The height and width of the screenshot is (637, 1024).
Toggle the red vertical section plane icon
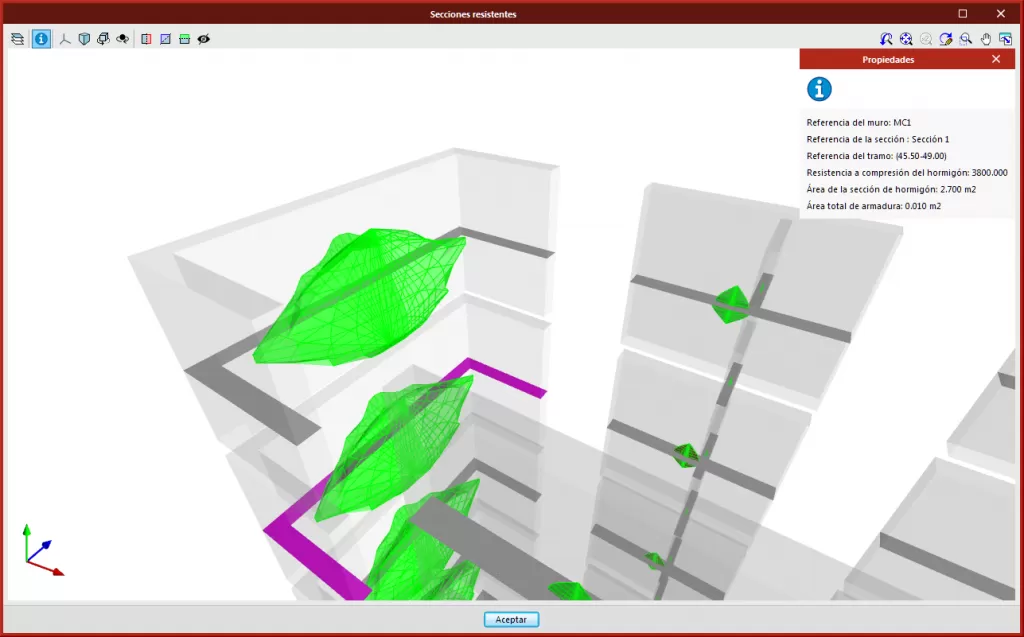point(147,39)
